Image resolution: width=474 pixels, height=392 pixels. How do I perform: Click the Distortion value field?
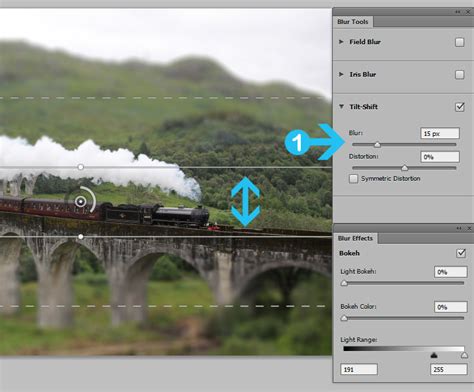[440, 157]
